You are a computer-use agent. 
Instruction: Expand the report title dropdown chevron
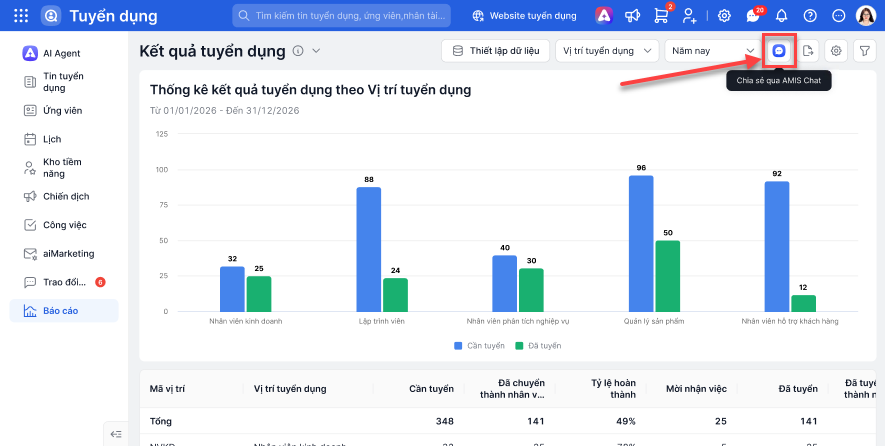[316, 51]
